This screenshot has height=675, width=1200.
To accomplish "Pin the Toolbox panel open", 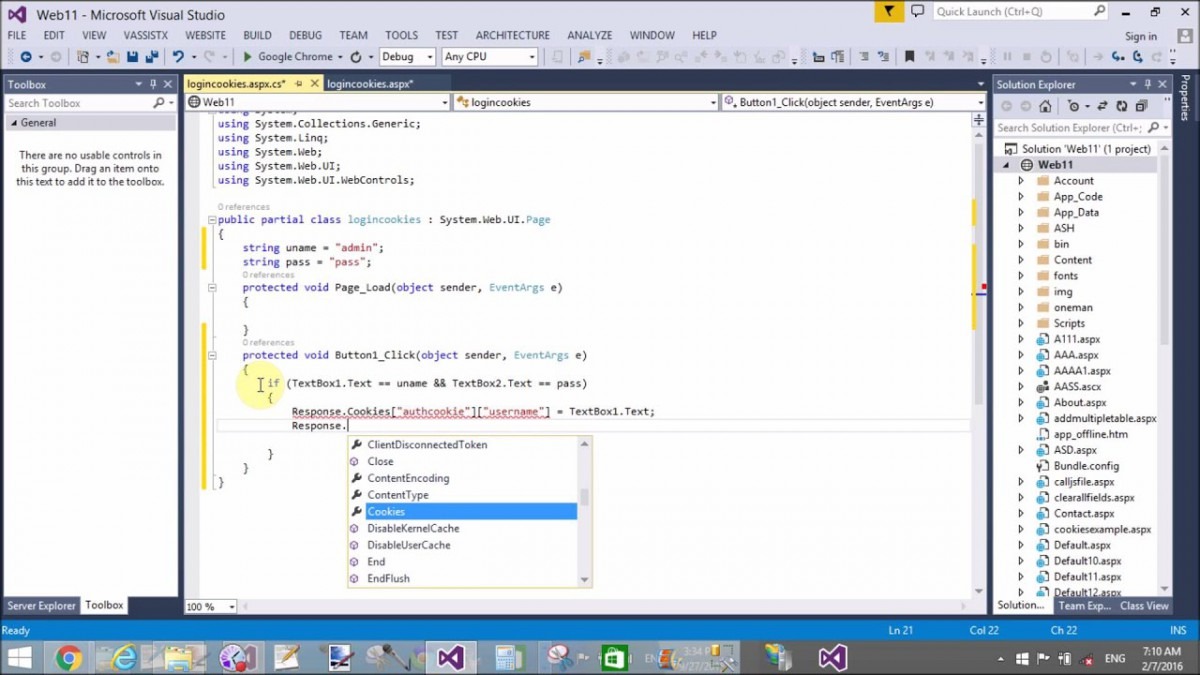I will [153, 84].
